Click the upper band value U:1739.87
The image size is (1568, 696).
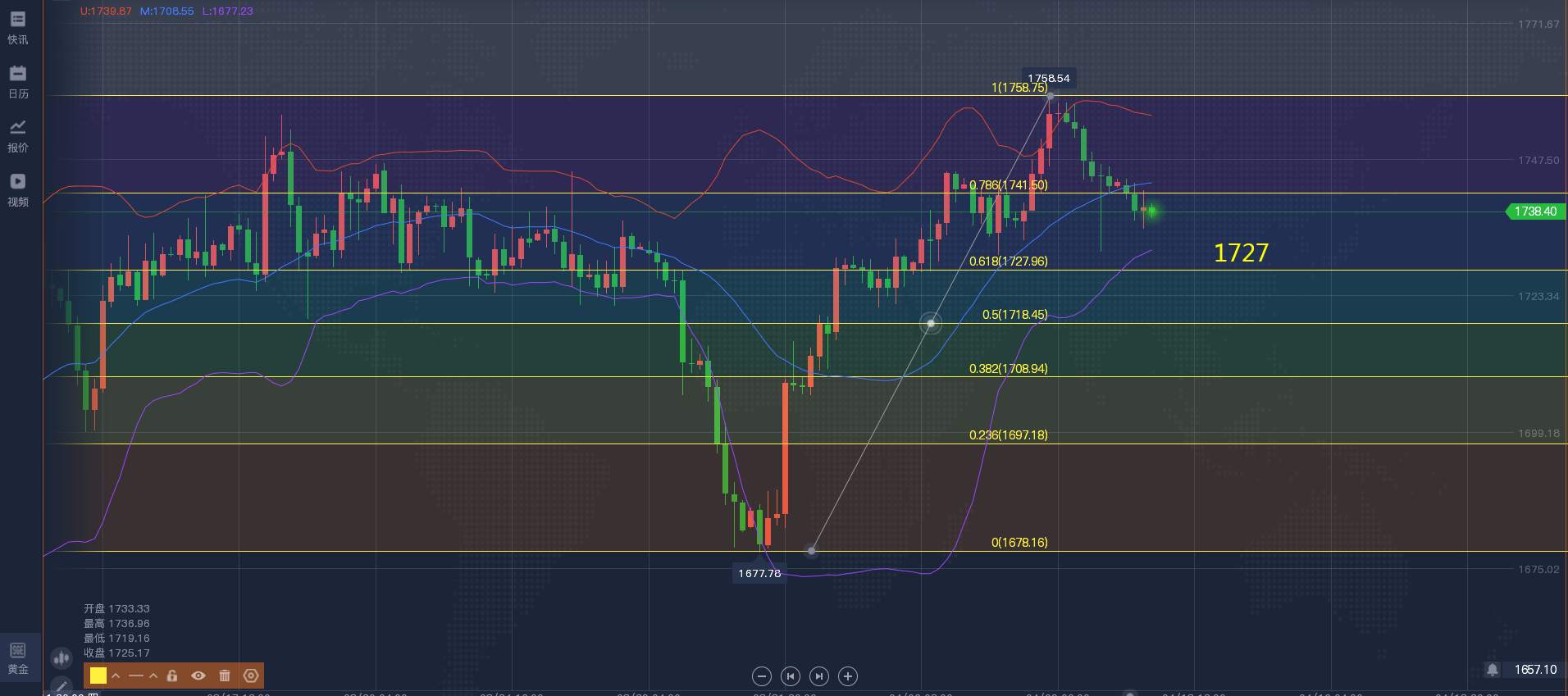pos(106,11)
